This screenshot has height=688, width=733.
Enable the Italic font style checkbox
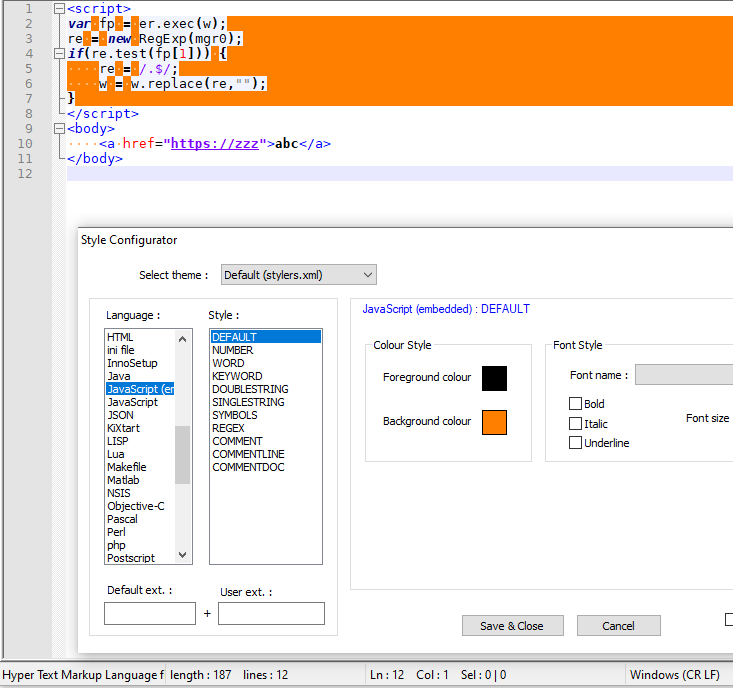coord(575,423)
